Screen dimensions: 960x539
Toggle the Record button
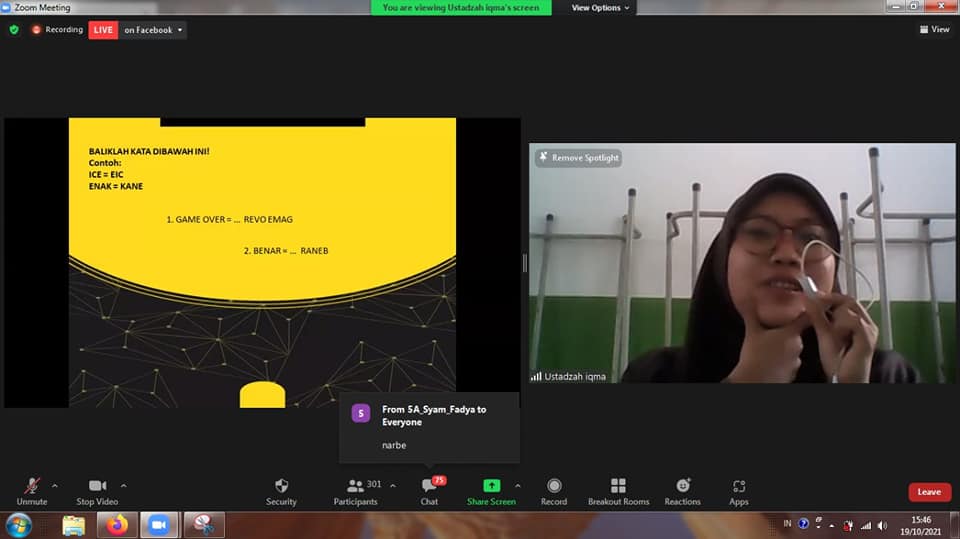click(x=554, y=486)
